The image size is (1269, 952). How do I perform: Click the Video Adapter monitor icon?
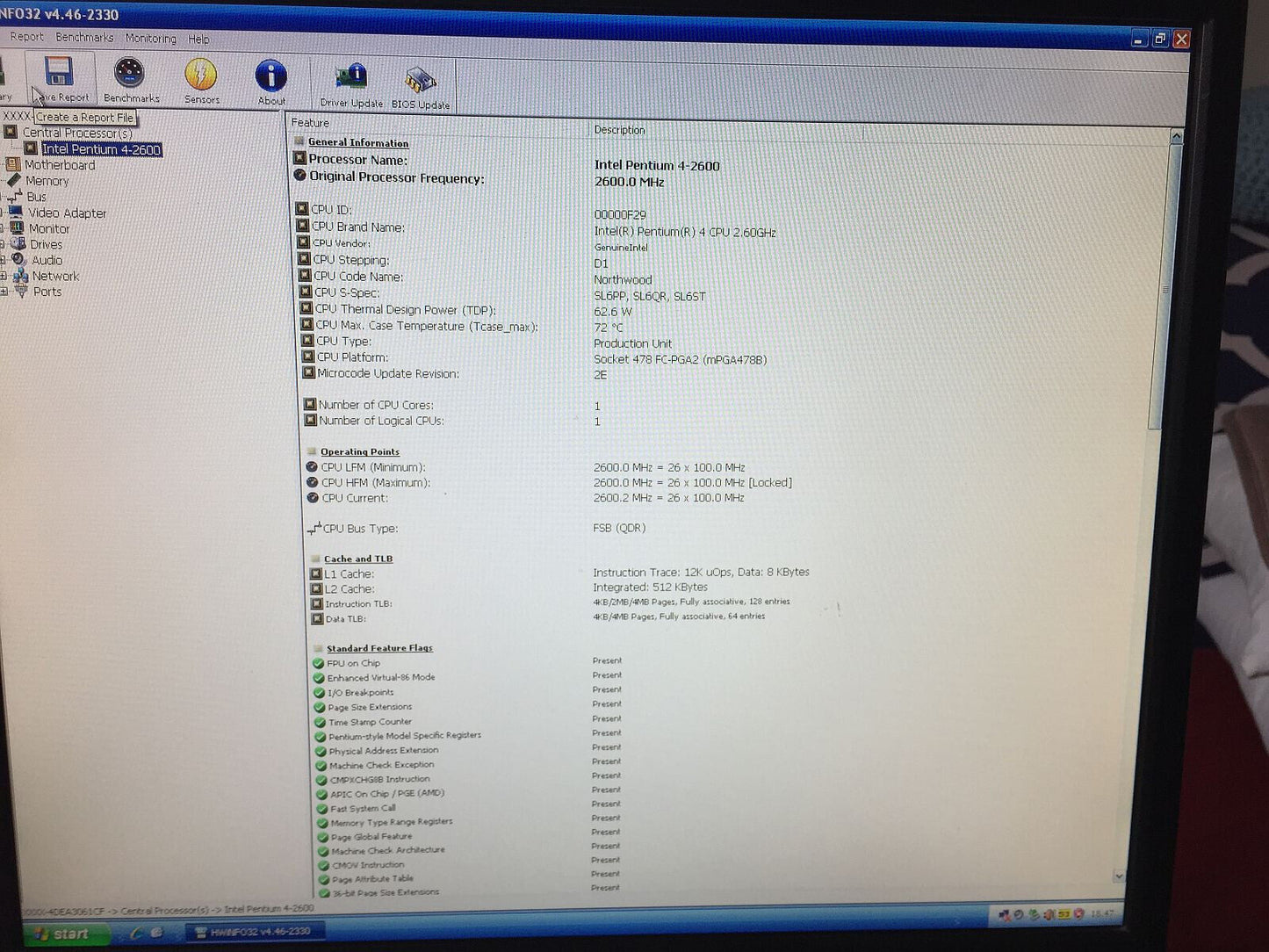tap(16, 212)
